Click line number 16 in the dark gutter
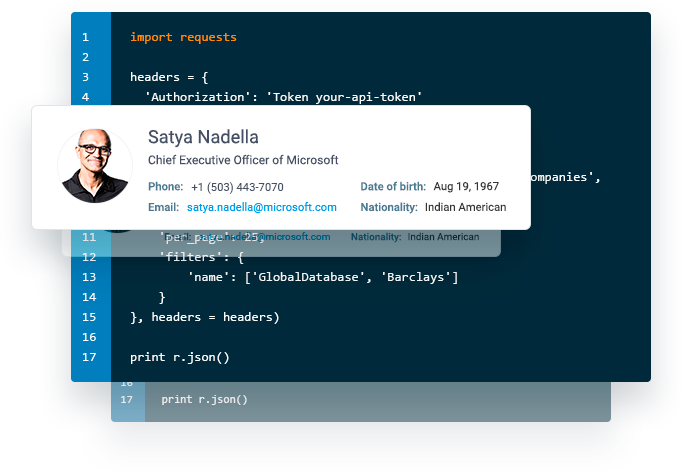Image resolution: width=682 pixels, height=472 pixels. click(89, 337)
